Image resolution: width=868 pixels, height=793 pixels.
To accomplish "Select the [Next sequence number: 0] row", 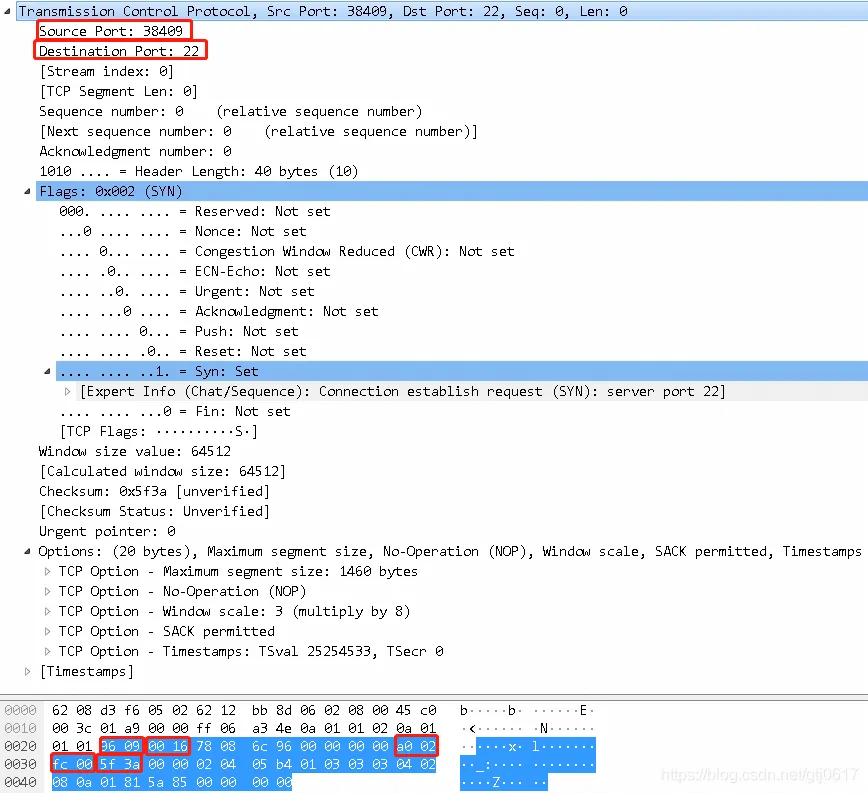I will [258, 131].
